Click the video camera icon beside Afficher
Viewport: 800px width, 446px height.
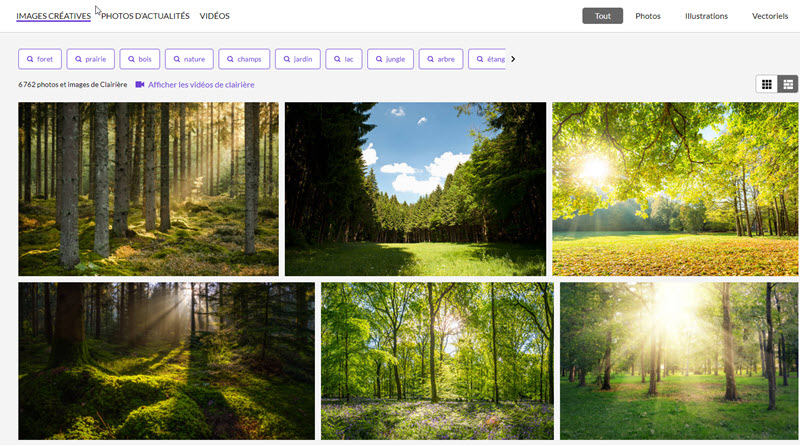coord(140,85)
